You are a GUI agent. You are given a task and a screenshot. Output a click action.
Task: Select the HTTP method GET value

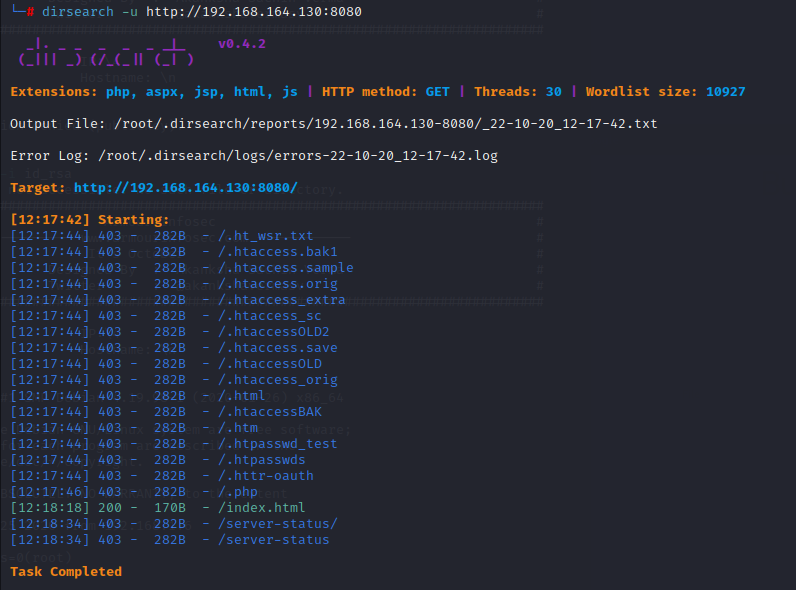tap(437, 91)
